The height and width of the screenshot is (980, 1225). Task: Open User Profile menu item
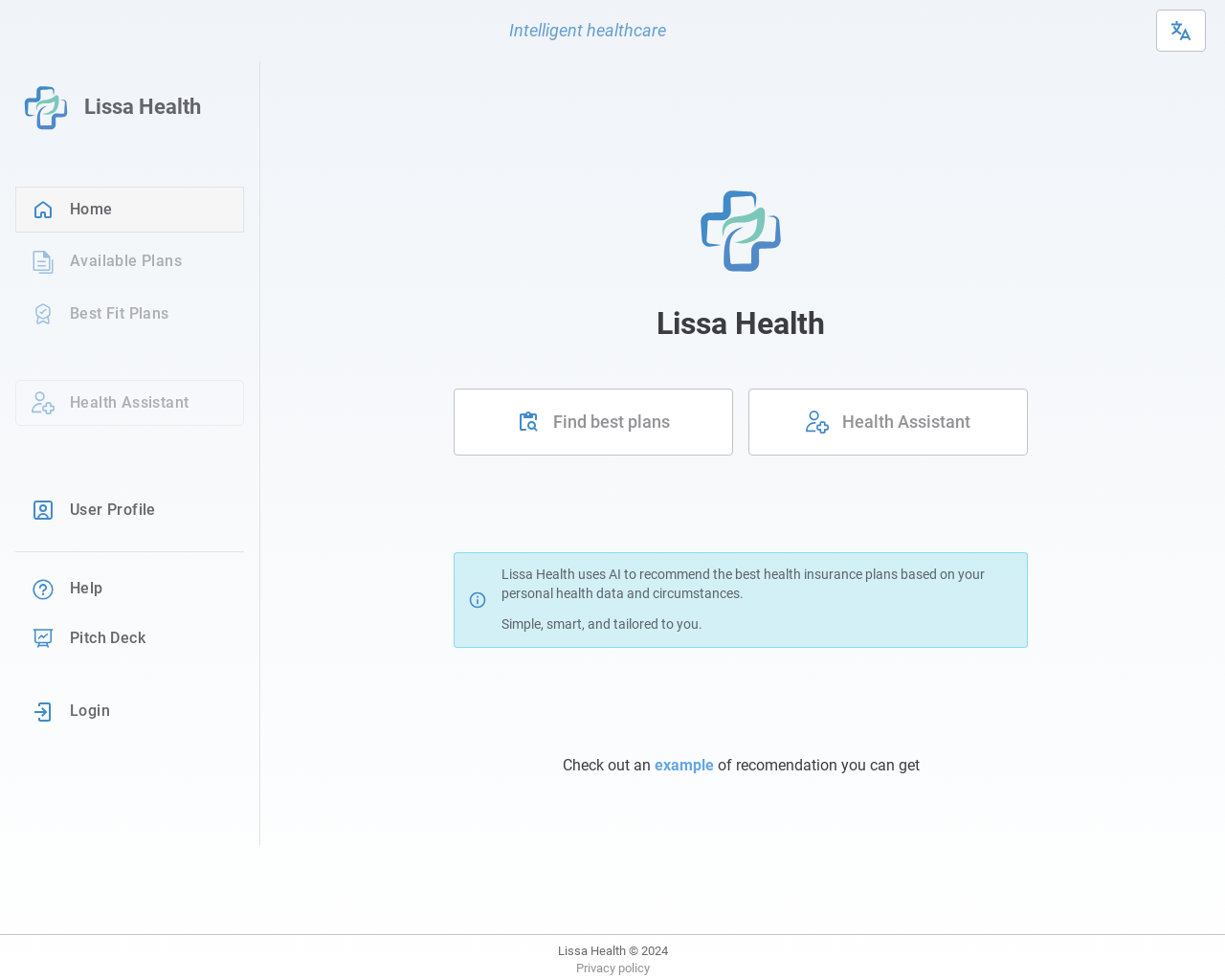point(129,510)
